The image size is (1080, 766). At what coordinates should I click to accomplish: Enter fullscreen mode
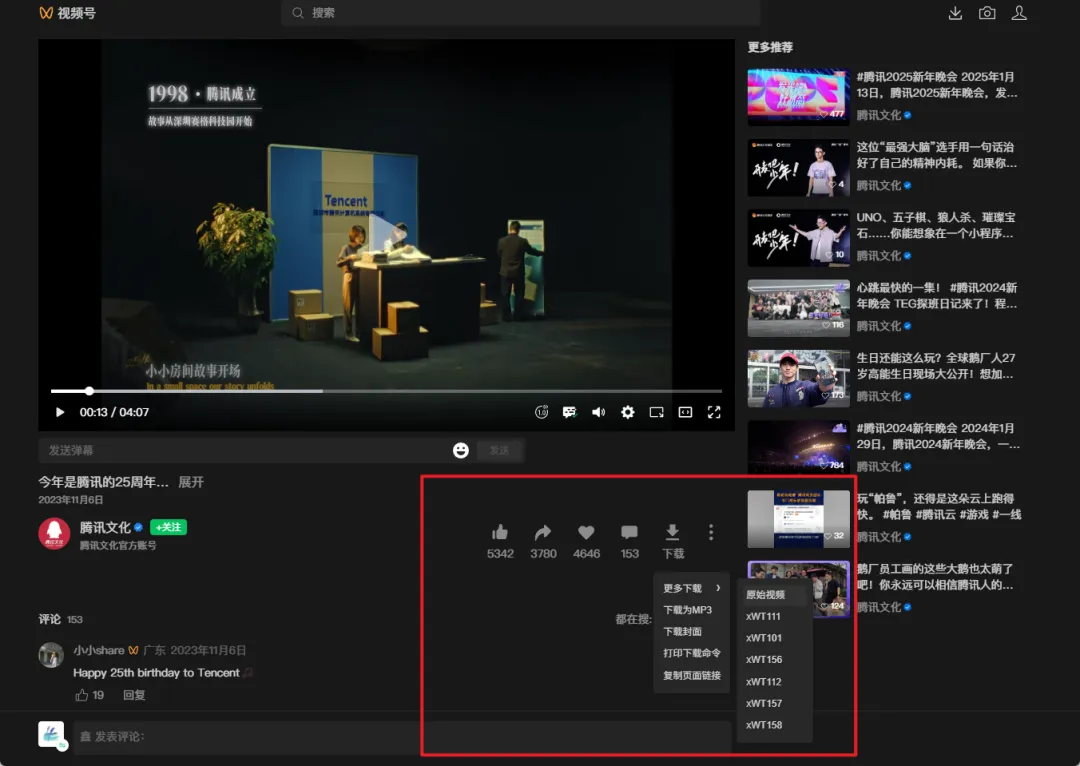[x=714, y=412]
